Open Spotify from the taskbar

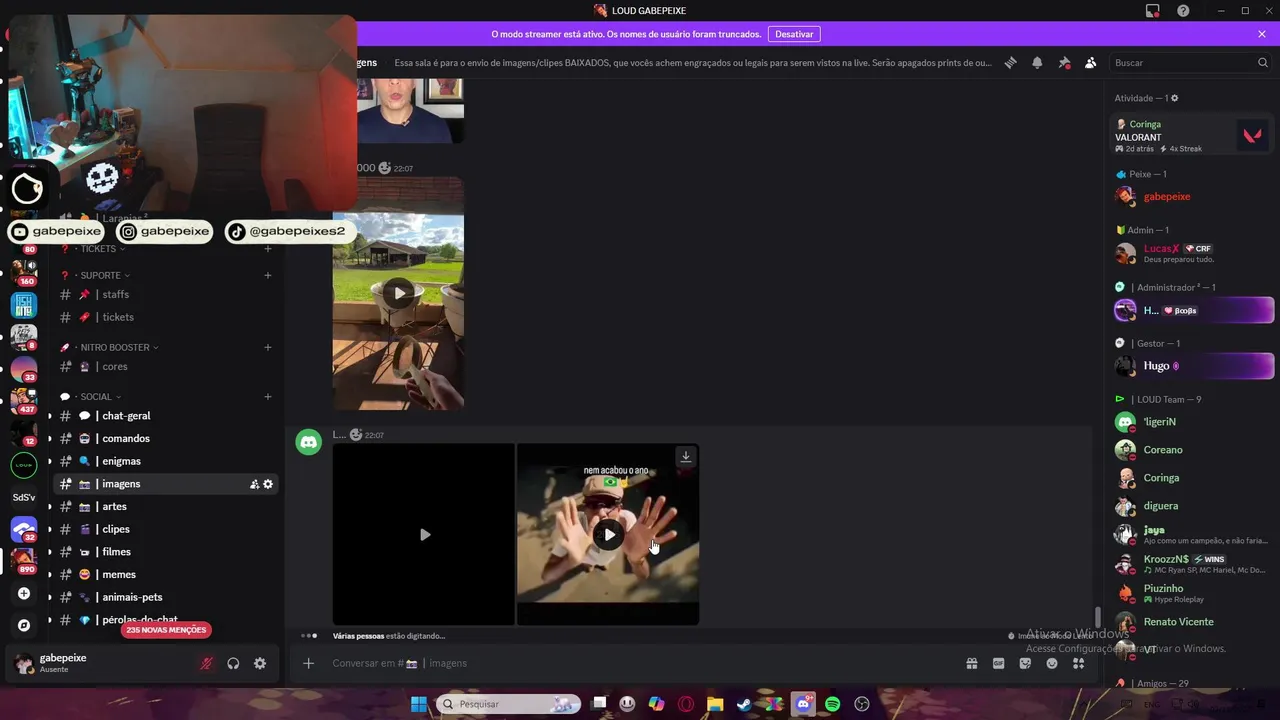(x=833, y=704)
